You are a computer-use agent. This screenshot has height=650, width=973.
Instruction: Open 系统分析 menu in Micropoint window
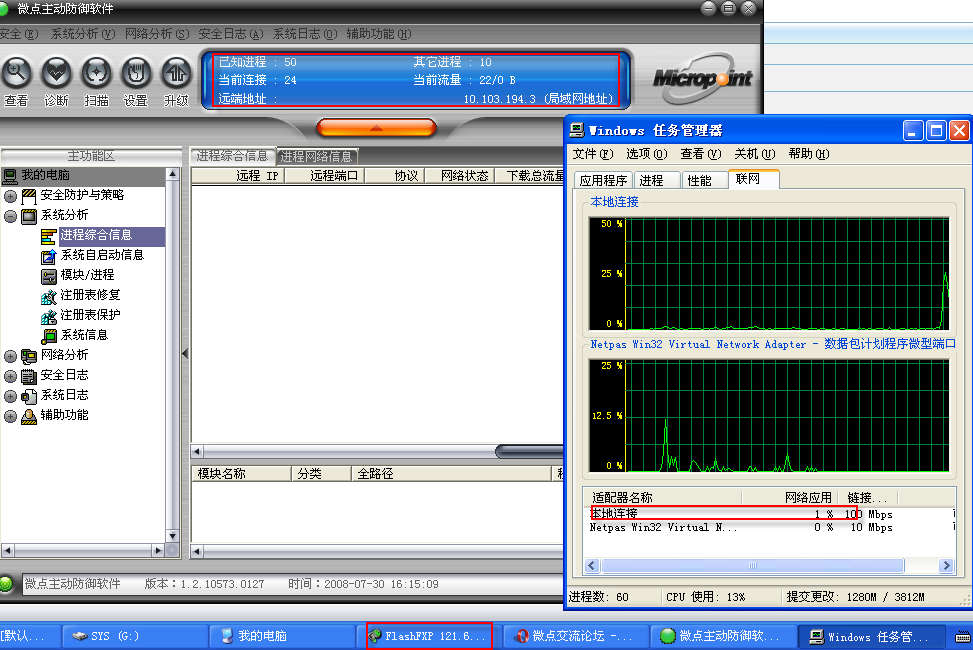[x=83, y=34]
